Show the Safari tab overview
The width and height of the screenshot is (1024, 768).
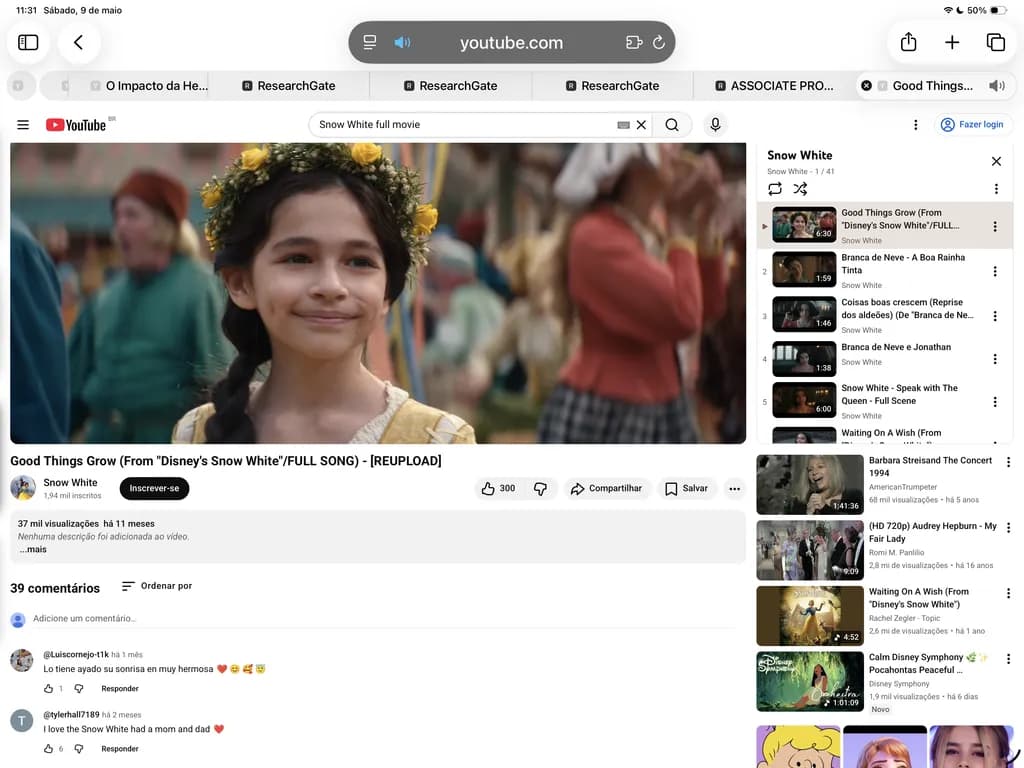(x=995, y=42)
